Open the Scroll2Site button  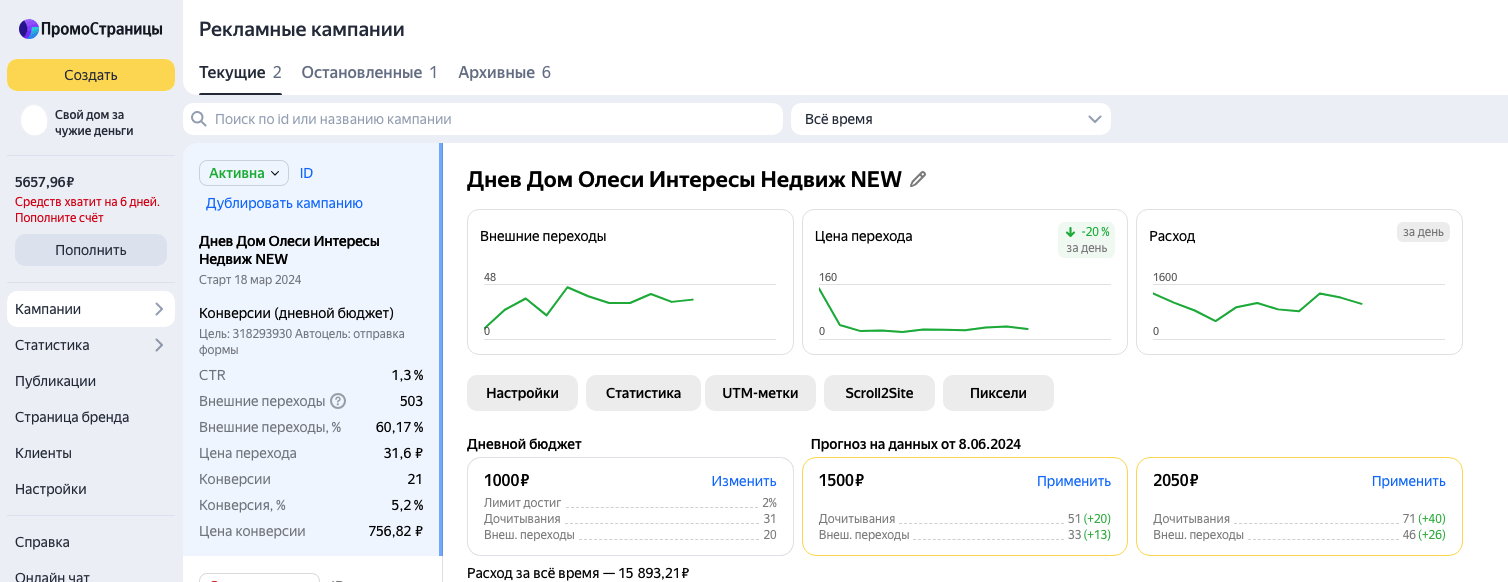click(x=879, y=393)
